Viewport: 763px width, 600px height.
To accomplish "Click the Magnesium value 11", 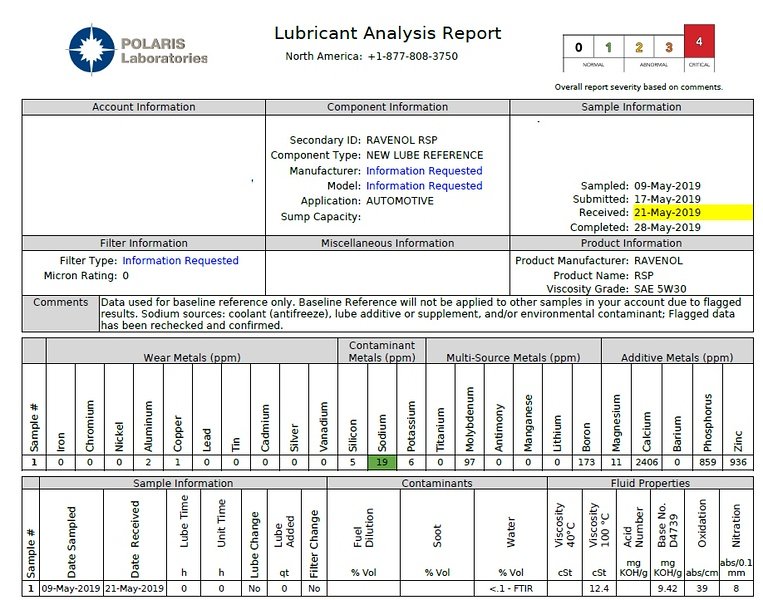I will (x=616, y=462).
